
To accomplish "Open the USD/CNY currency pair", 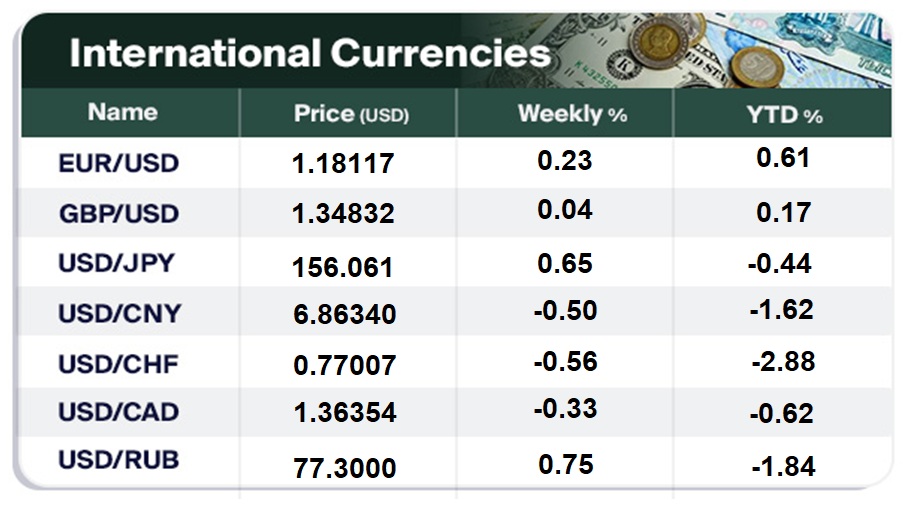I will pyautogui.click(x=119, y=313).
